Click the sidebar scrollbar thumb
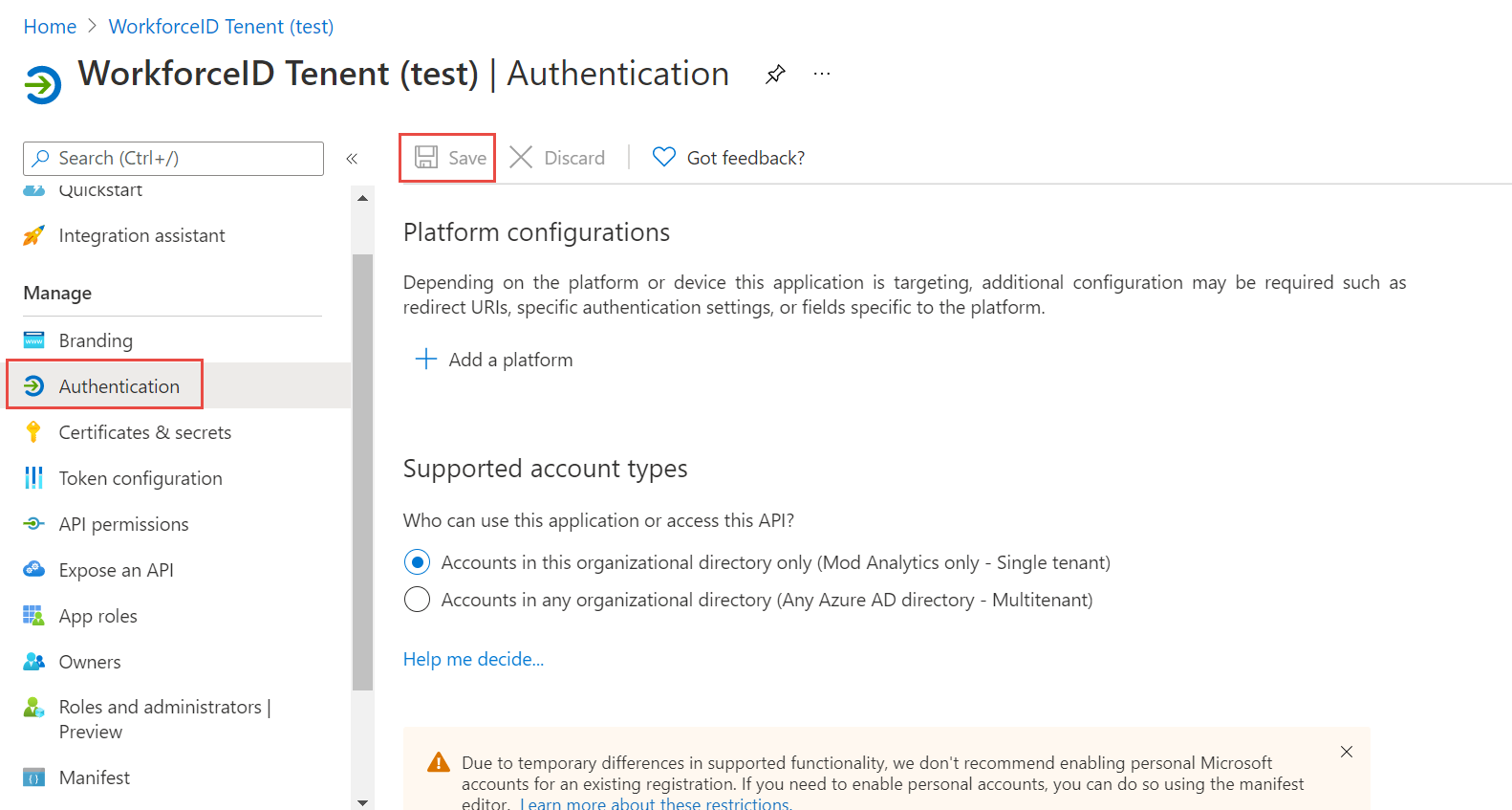 tap(362, 472)
